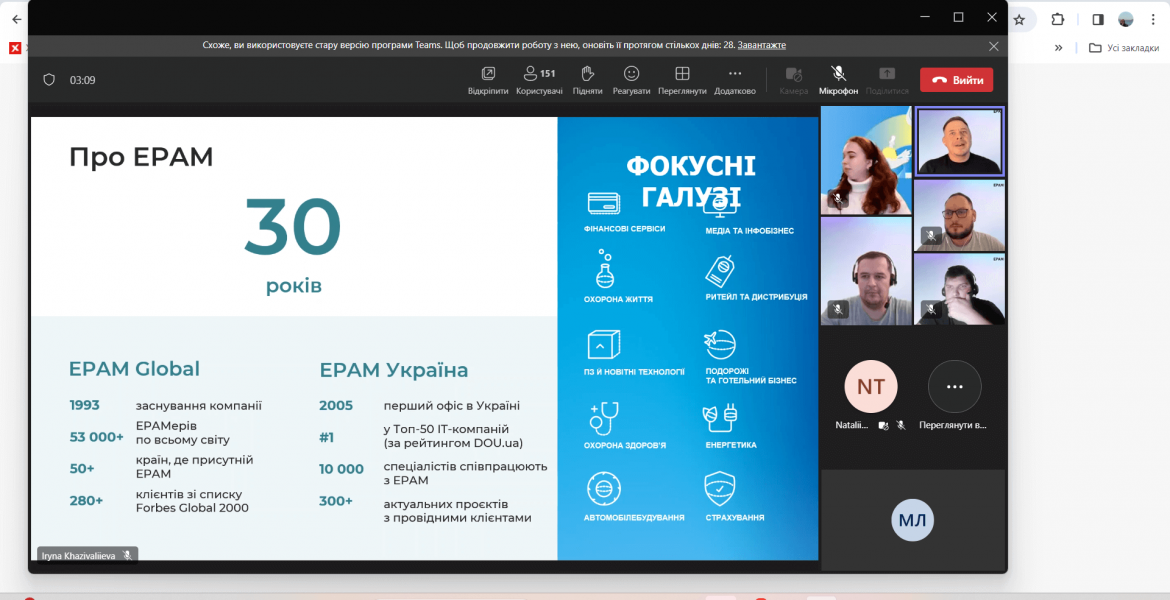Screen dimensions: 1170x600
Task: Click the ФІНАНСОВІ СЕРВІСИ label
Action: pyautogui.click(x=625, y=229)
